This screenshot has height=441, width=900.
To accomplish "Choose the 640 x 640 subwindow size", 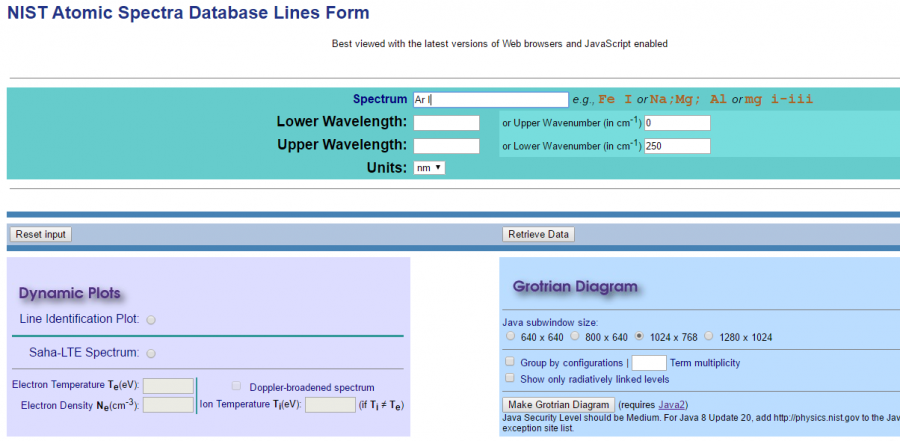I will (510, 336).
